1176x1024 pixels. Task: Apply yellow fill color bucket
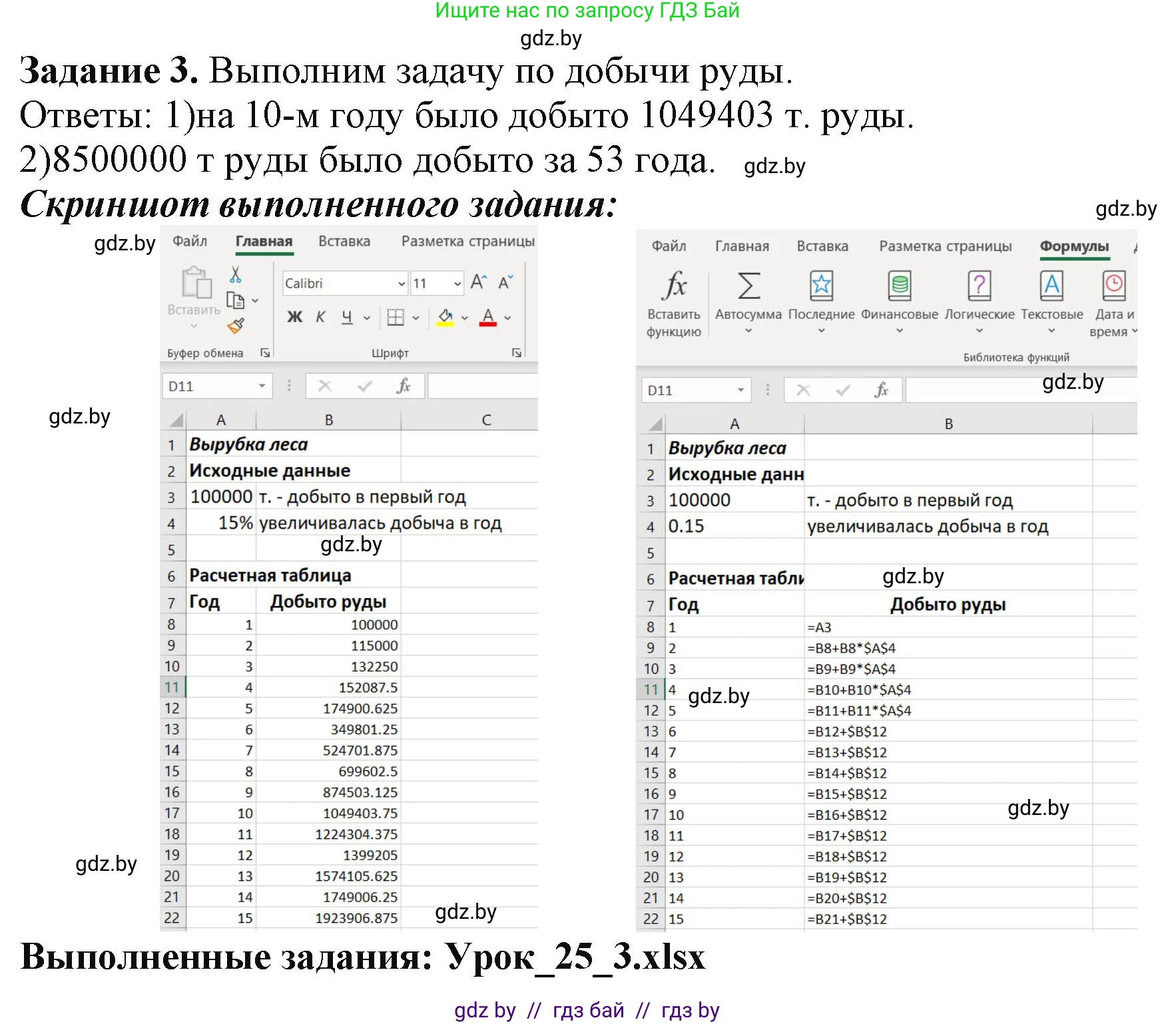(x=445, y=318)
